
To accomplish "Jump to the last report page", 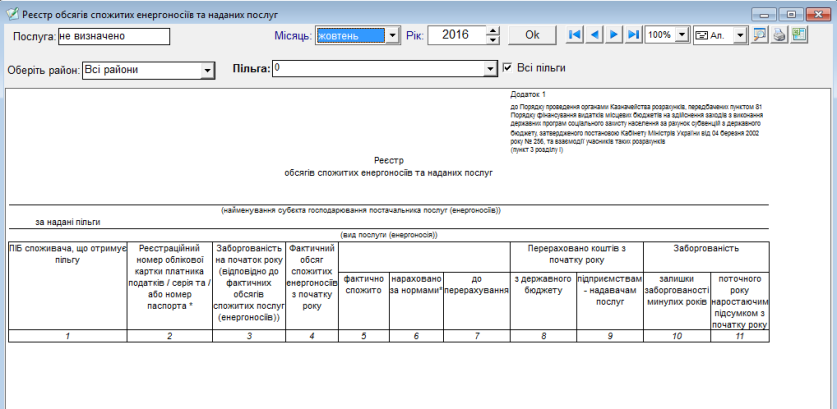I will click(634, 34).
